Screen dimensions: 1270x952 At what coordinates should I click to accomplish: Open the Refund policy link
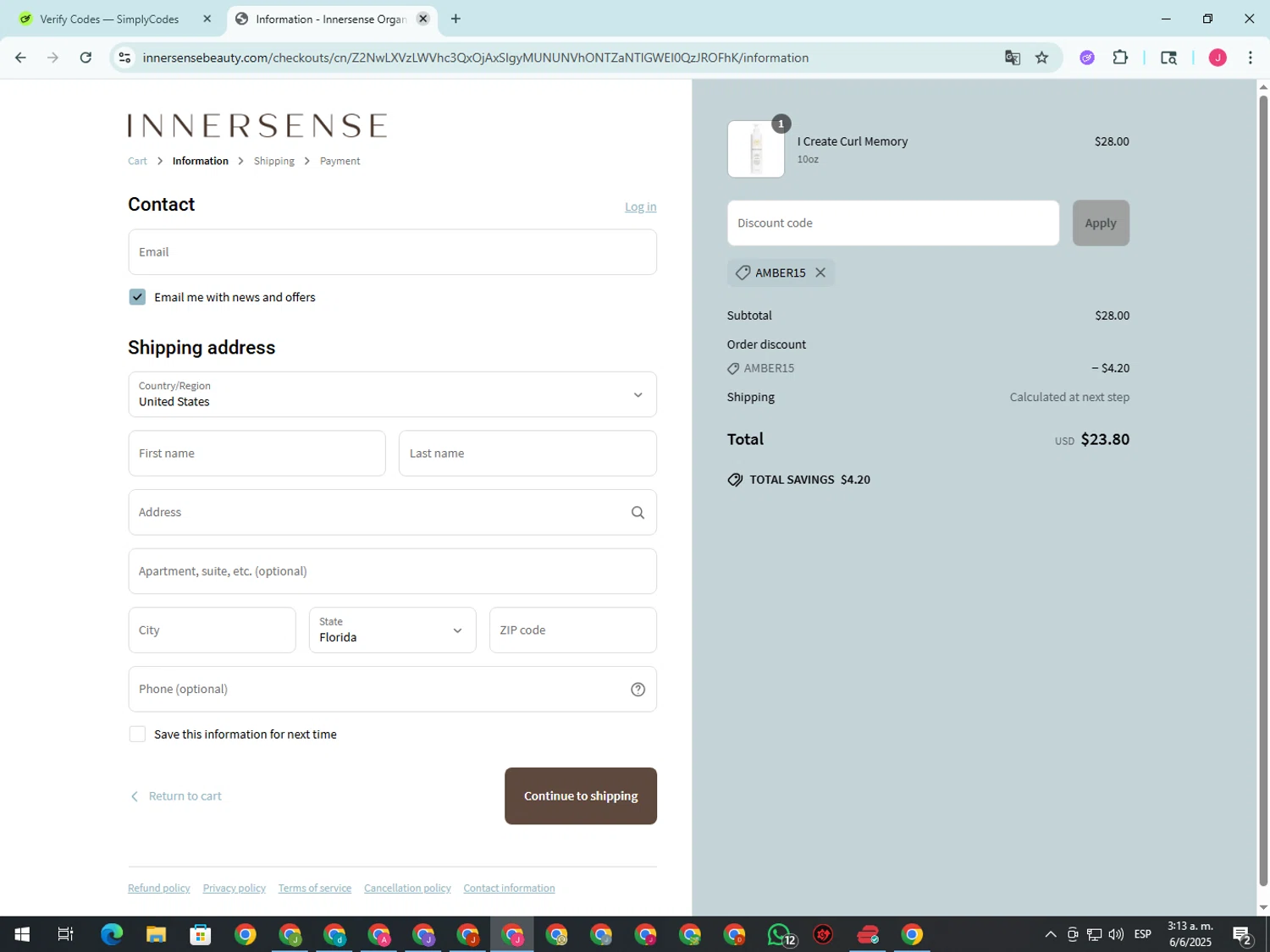[159, 888]
